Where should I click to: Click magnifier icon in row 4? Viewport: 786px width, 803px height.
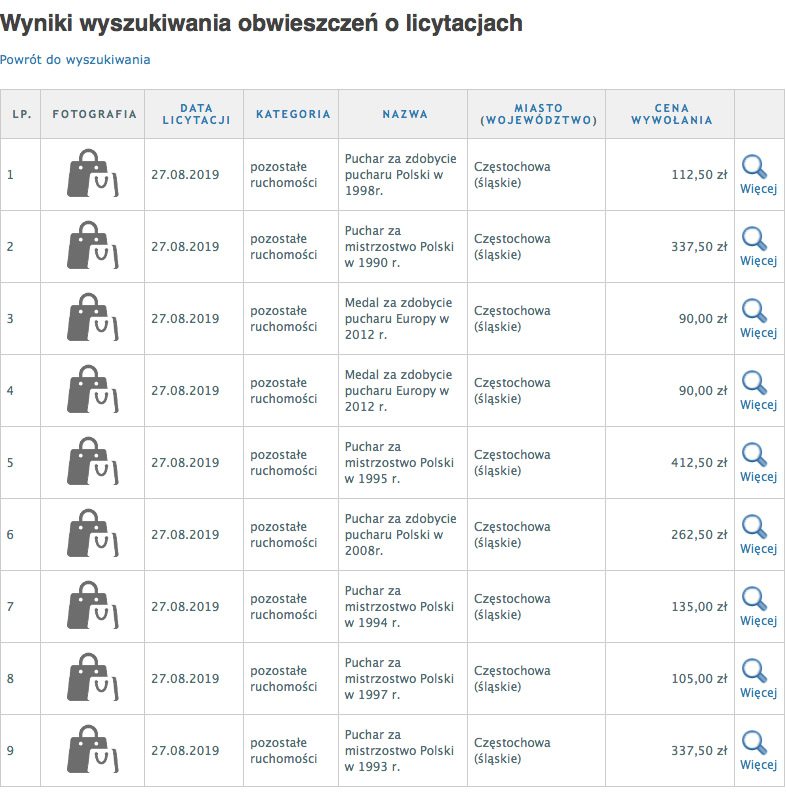tap(755, 383)
